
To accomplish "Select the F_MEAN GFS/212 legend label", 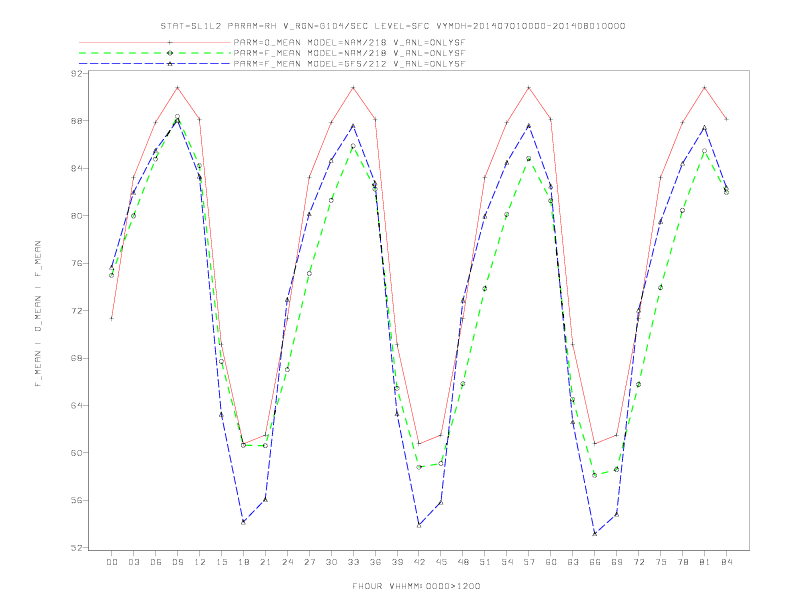I will pos(349,64).
